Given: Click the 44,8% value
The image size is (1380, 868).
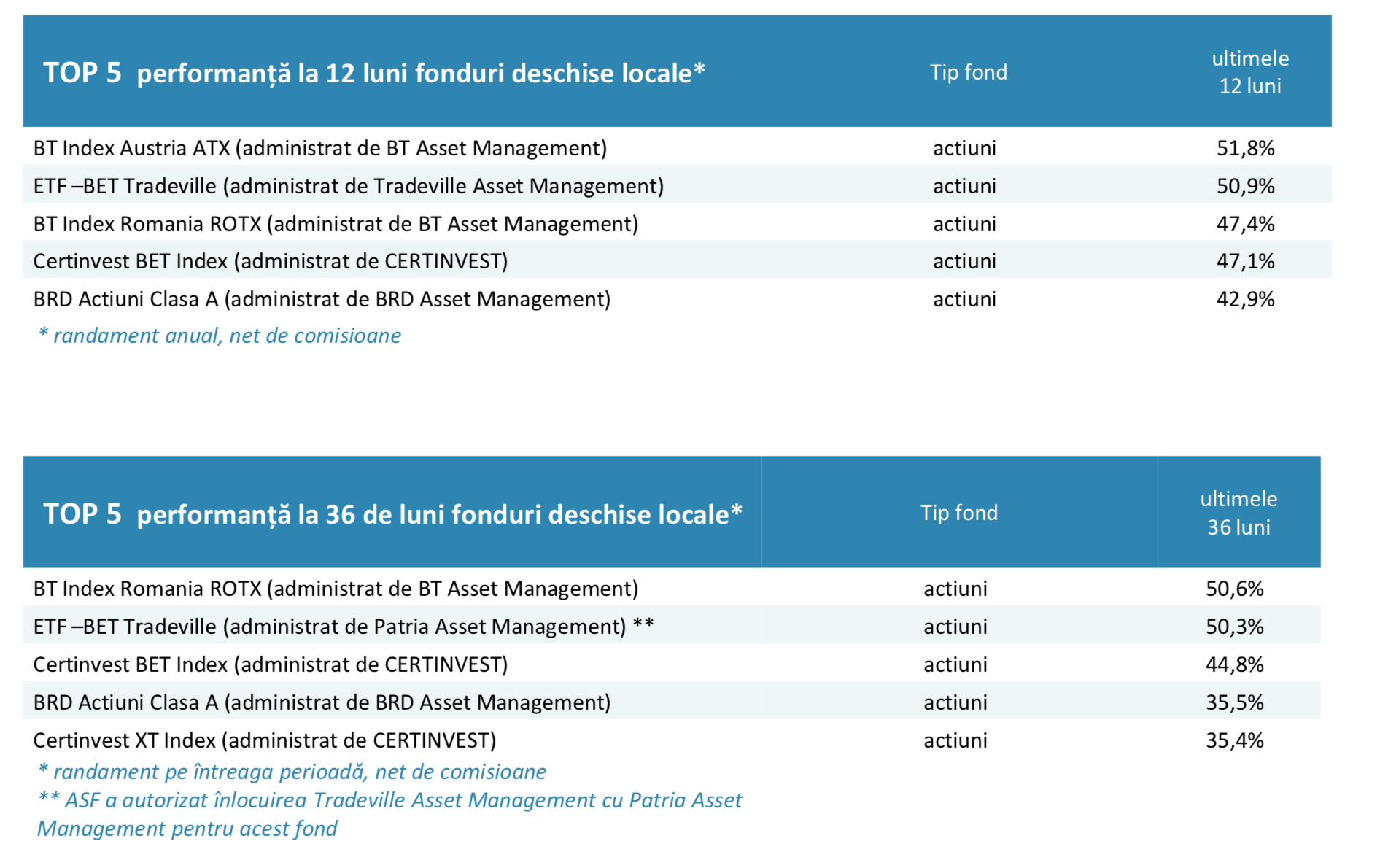Looking at the screenshot, I should coord(1234,664).
